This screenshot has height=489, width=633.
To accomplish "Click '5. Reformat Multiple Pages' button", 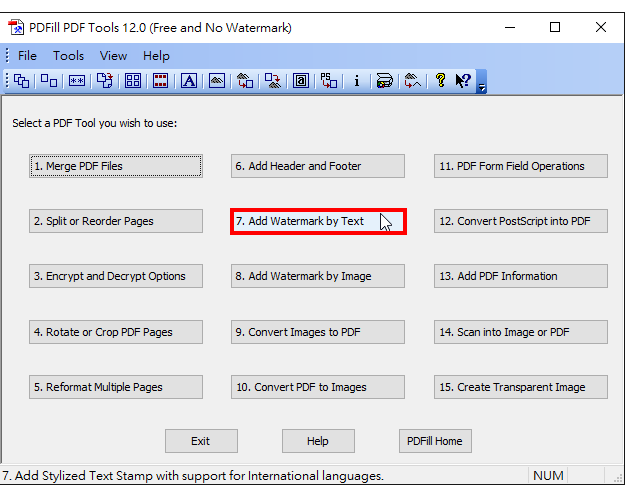I will pyautogui.click(x=116, y=387).
